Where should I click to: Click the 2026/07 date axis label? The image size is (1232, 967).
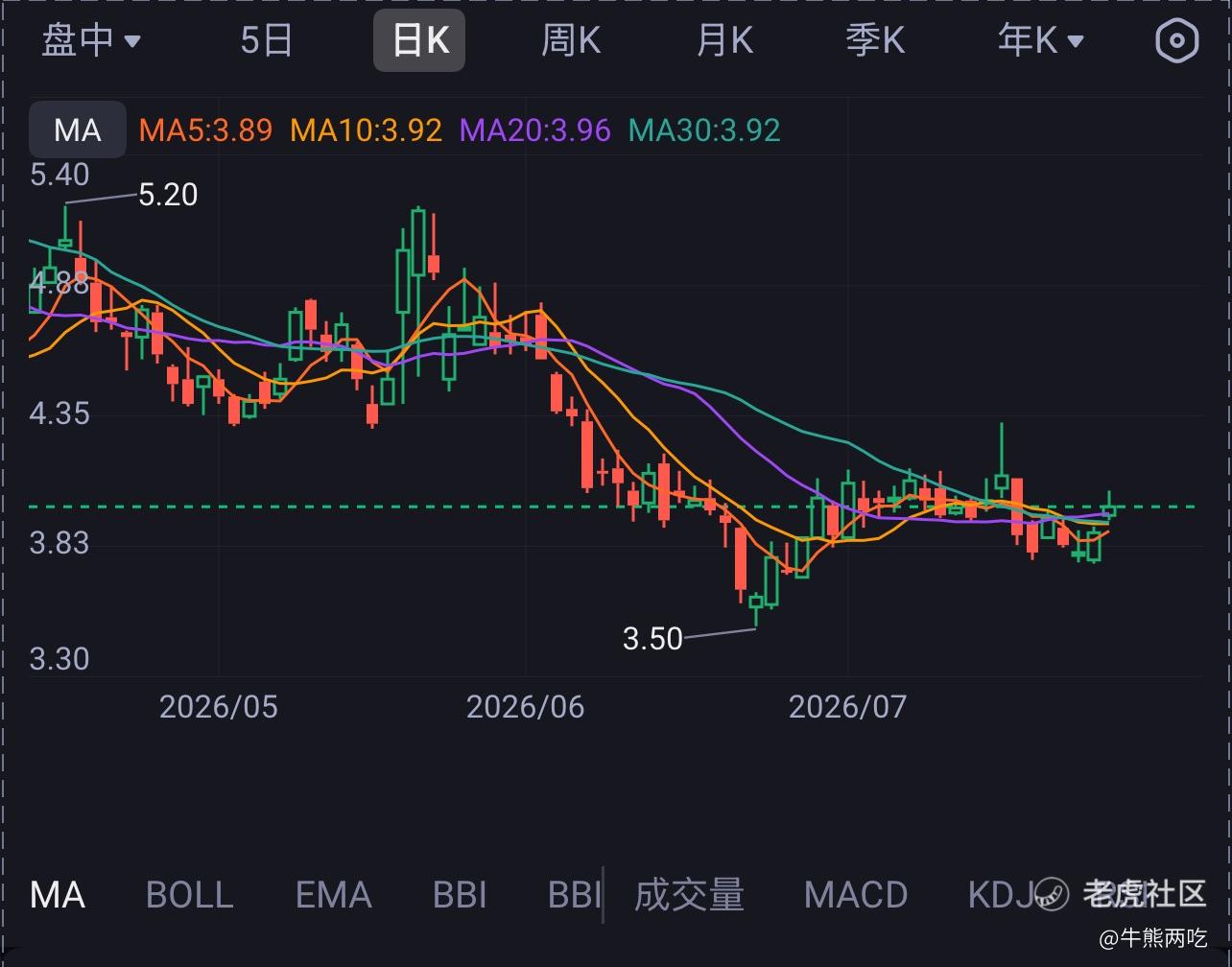coord(847,707)
